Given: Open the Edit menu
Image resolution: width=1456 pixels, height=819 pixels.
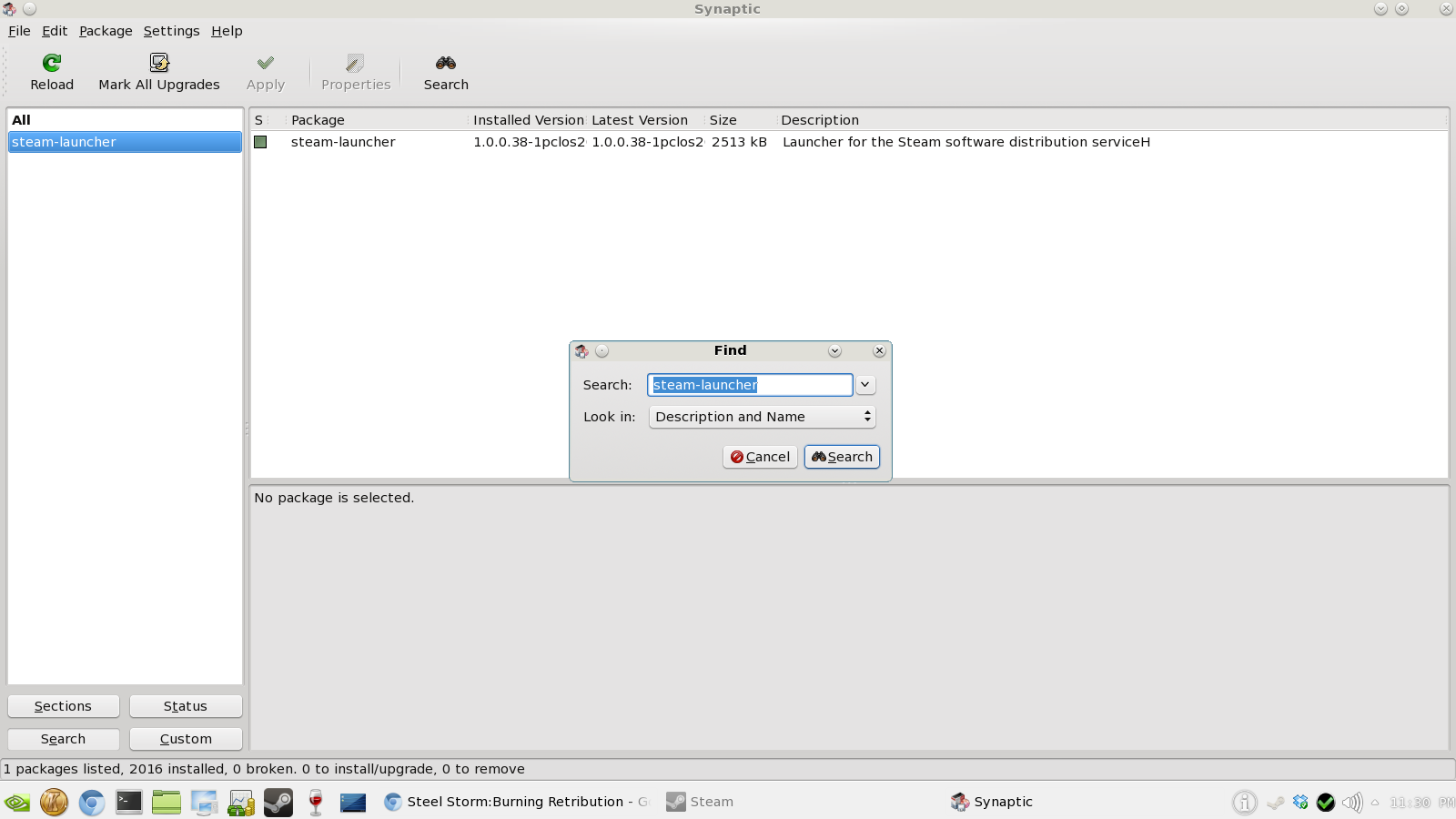Looking at the screenshot, I should pyautogui.click(x=55, y=31).
